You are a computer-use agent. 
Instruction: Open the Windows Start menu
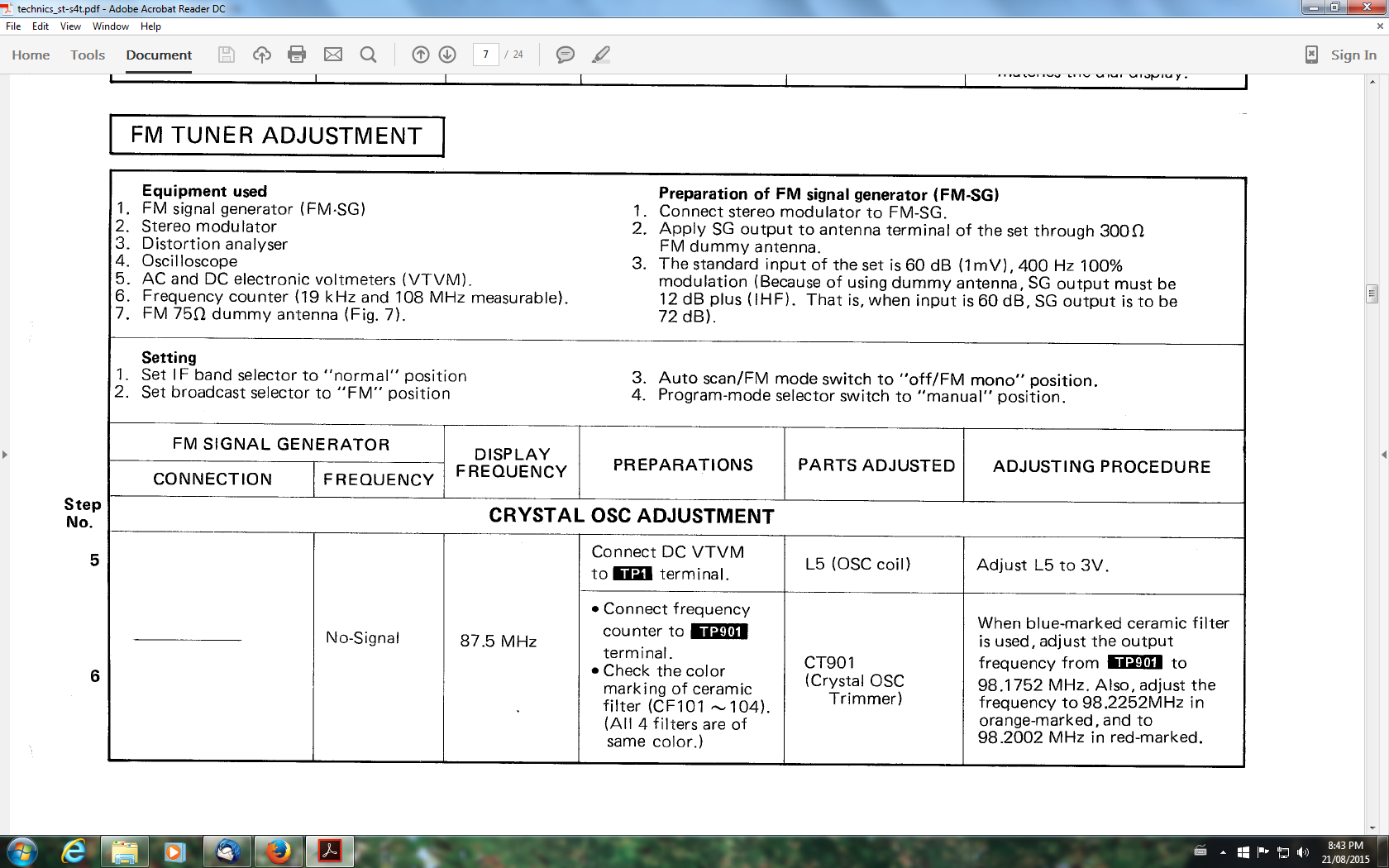pyautogui.click(x=21, y=851)
